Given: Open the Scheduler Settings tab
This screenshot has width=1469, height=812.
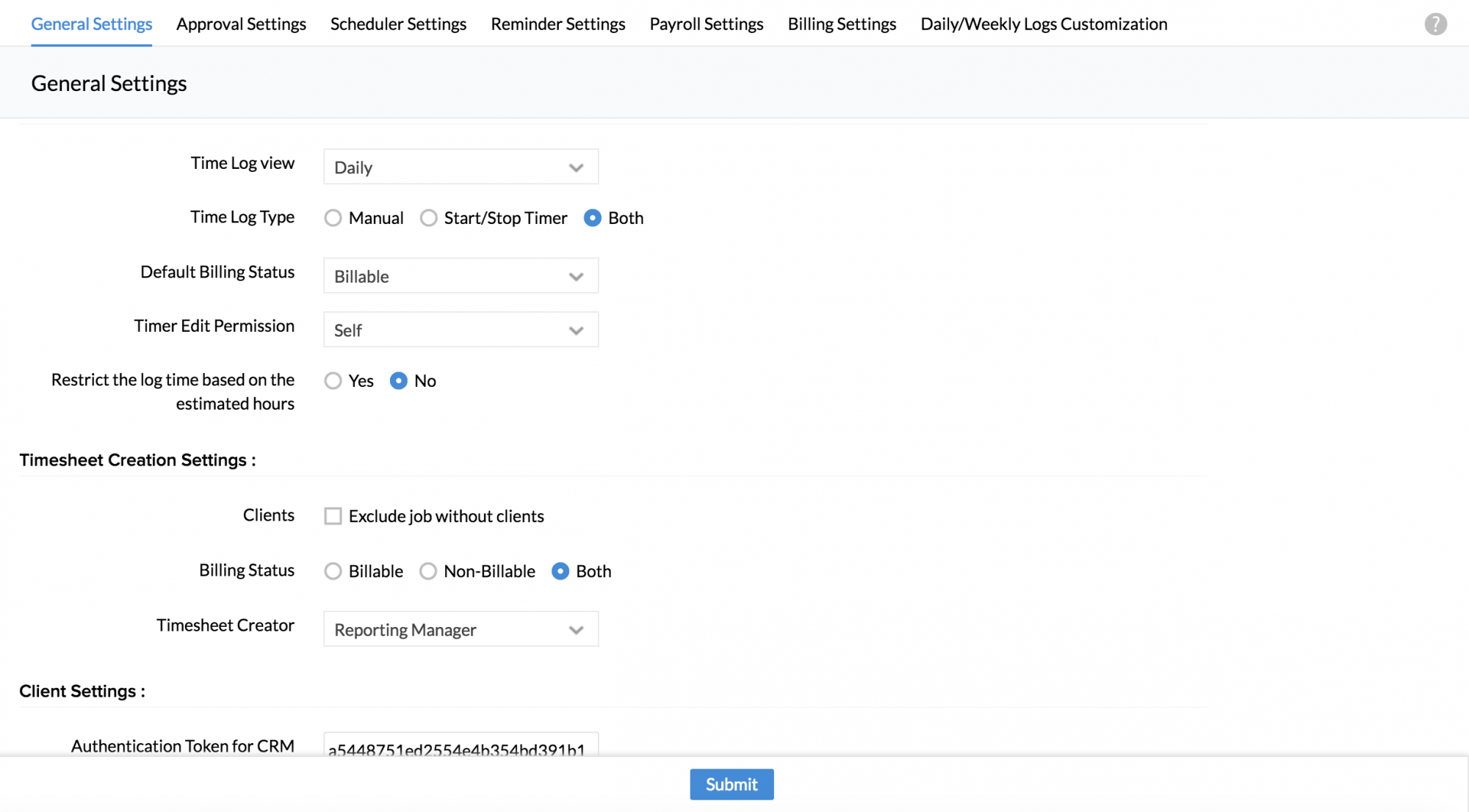Looking at the screenshot, I should [x=398, y=24].
